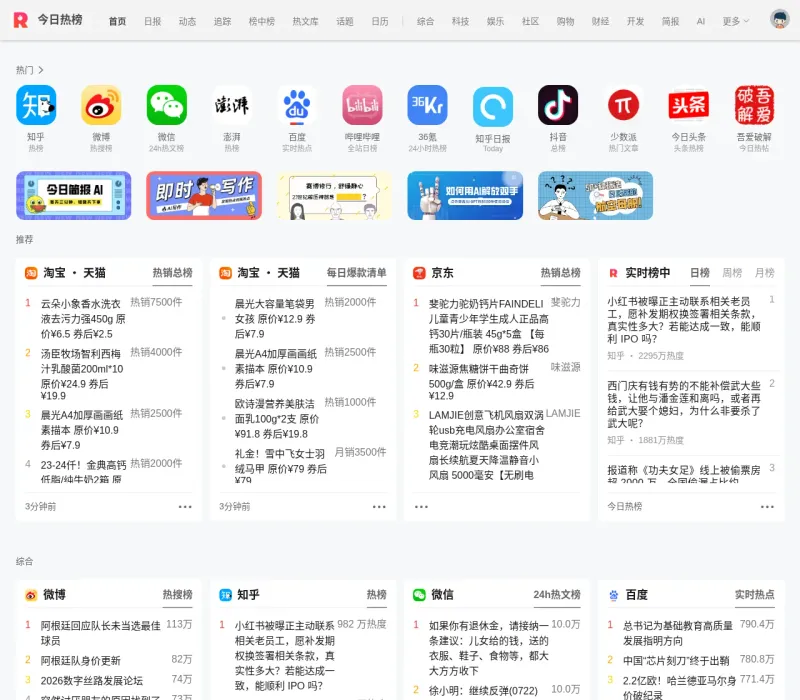Open the blue cartoon thinking-man banner
The height and width of the screenshot is (700, 800).
(x=595, y=195)
